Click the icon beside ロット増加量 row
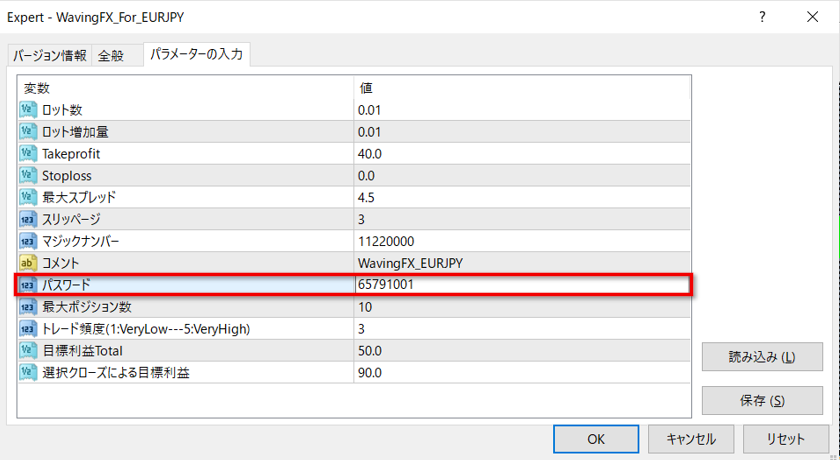The height and width of the screenshot is (460, 840). tap(28, 132)
